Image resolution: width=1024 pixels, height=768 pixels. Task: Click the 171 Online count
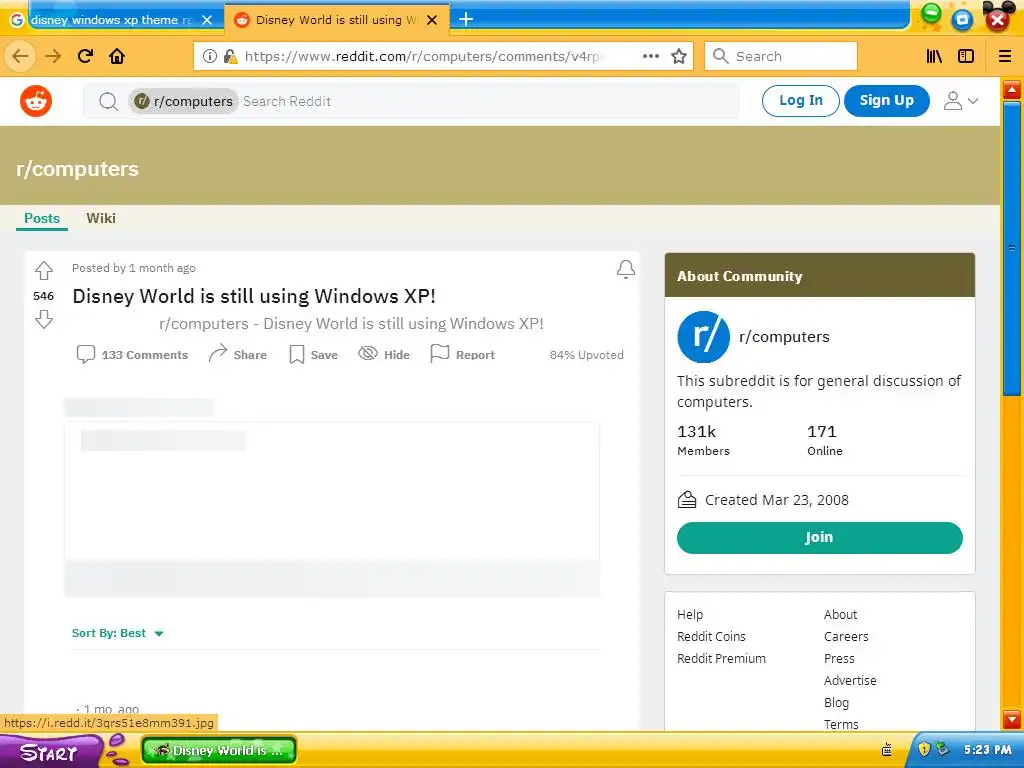click(x=825, y=440)
